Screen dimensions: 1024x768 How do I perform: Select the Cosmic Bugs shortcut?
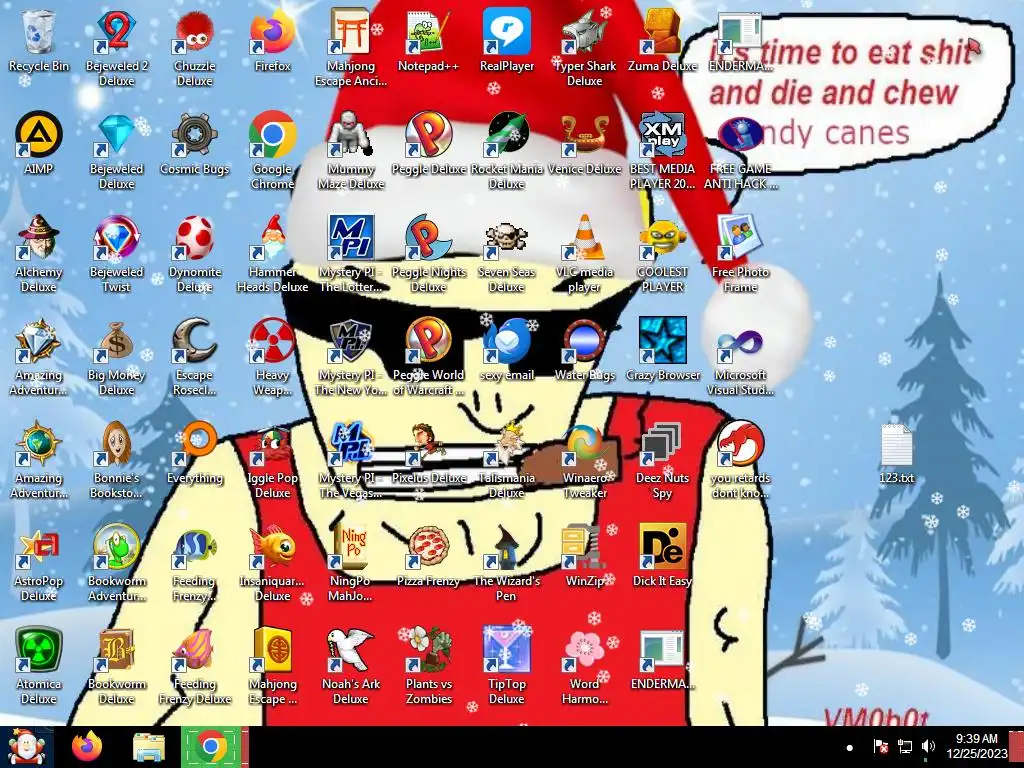[195, 143]
